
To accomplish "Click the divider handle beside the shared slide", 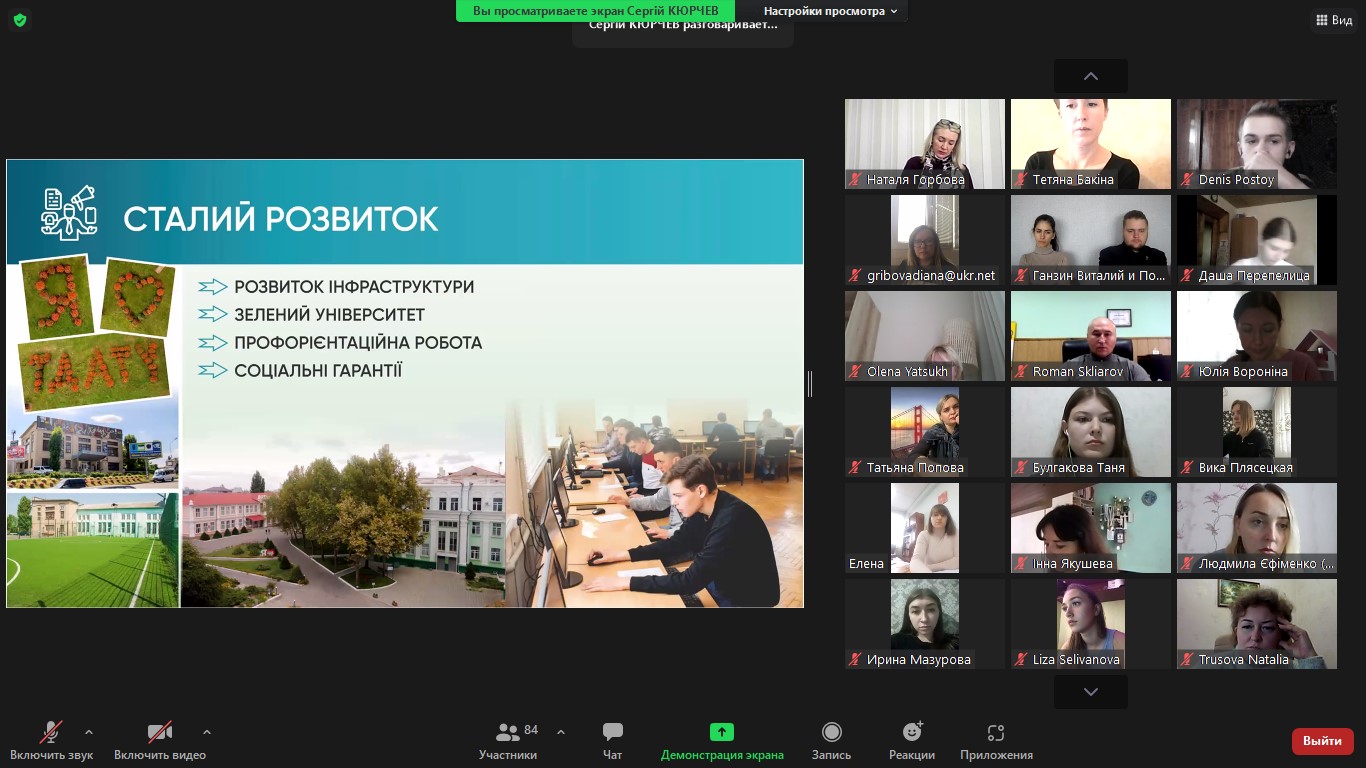I will tap(810, 384).
